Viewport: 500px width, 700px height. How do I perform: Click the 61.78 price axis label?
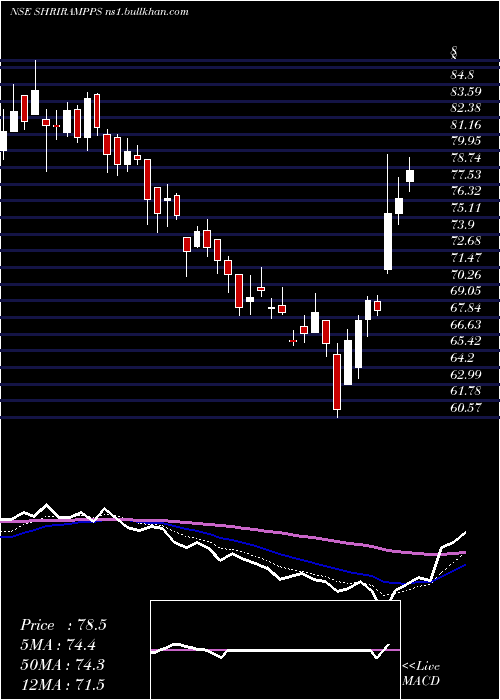466,391
